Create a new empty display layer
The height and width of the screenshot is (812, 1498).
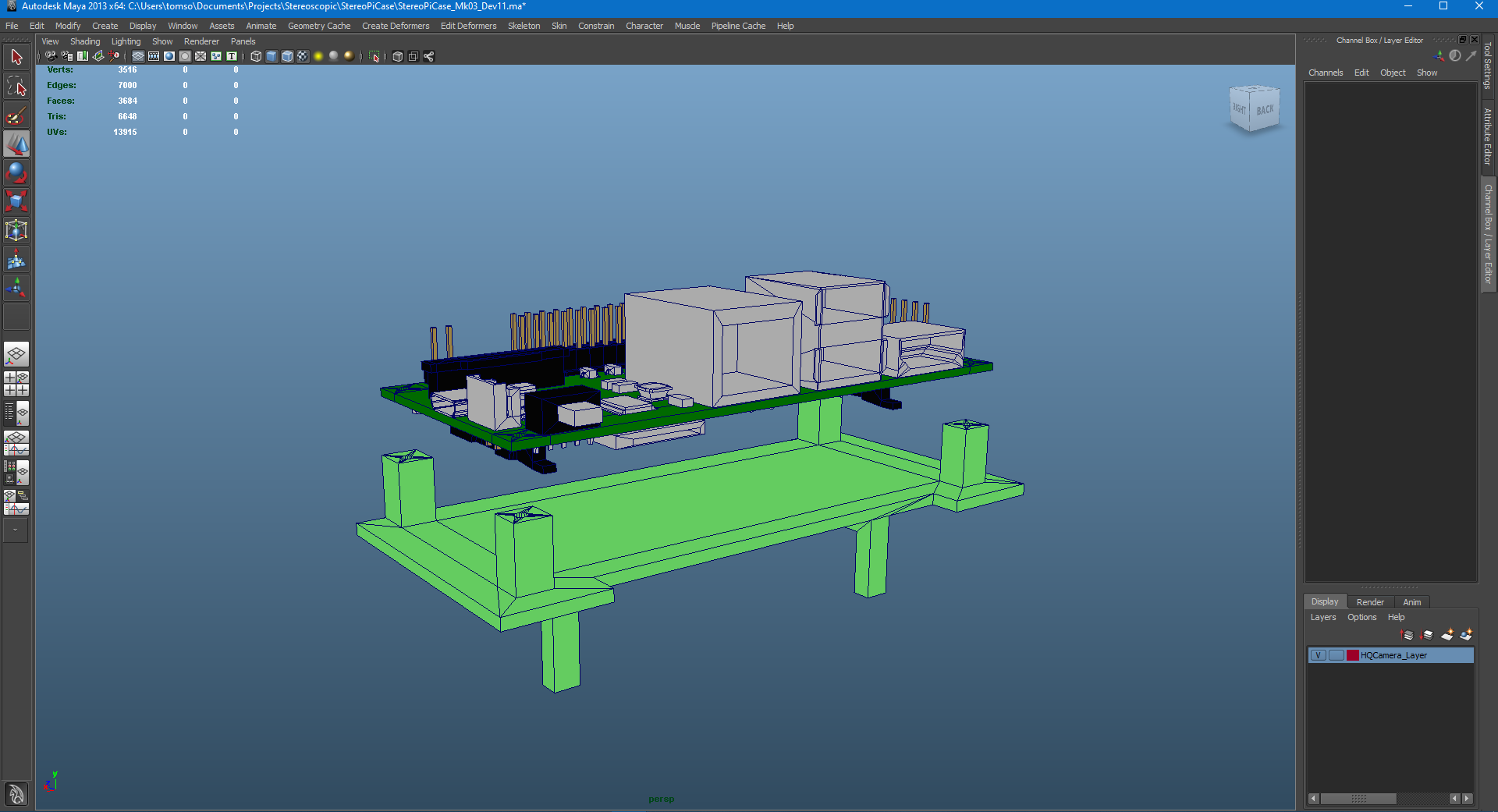point(1447,635)
